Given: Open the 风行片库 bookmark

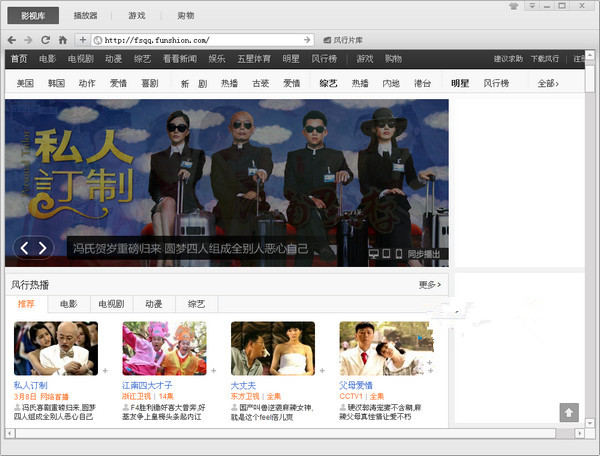Looking at the screenshot, I should 344,40.
